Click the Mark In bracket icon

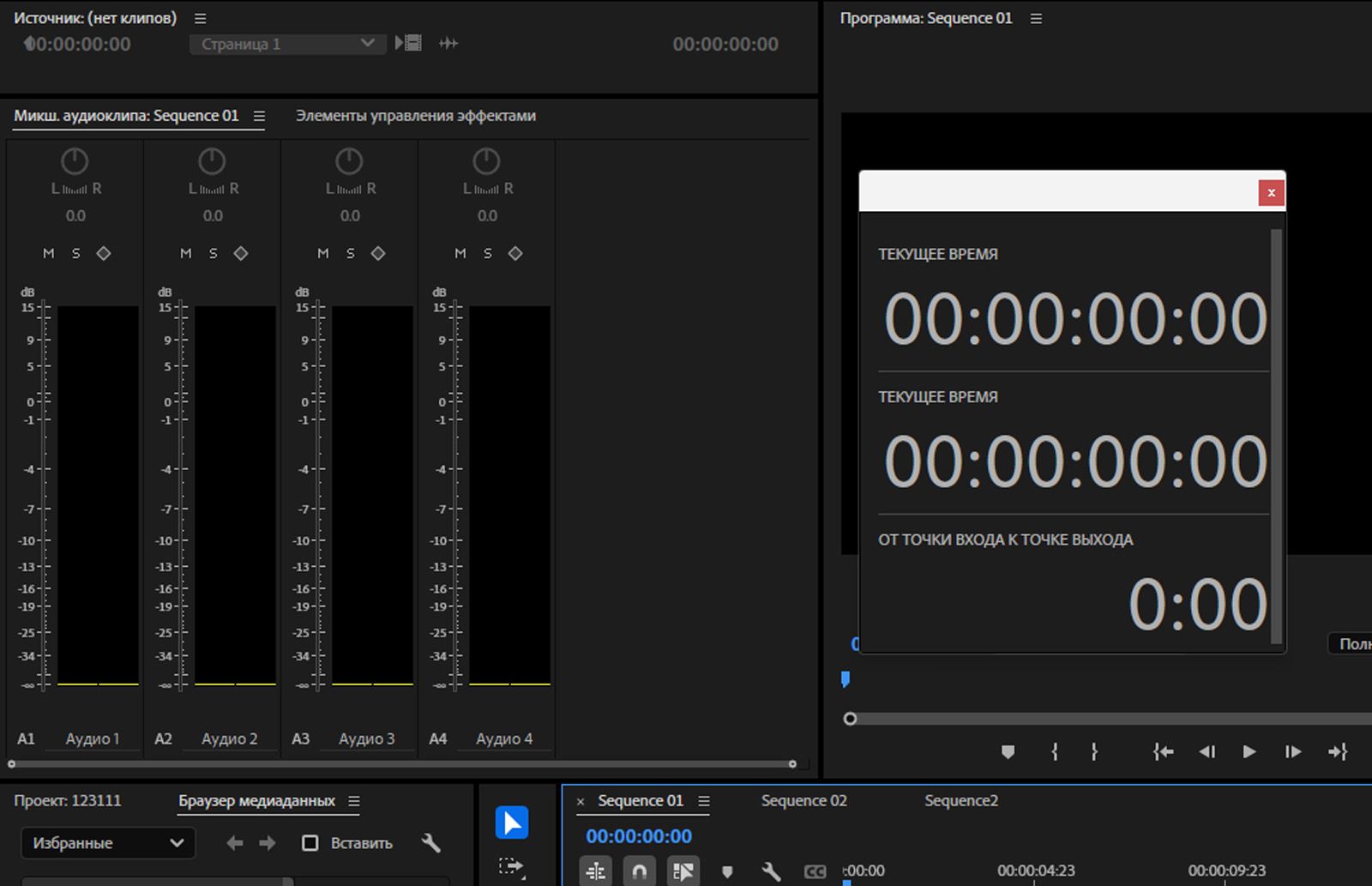pyautogui.click(x=1054, y=752)
